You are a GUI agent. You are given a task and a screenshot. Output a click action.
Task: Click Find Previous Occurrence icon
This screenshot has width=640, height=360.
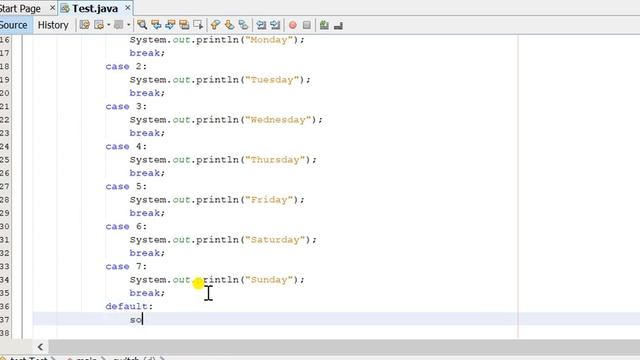(x=156, y=25)
